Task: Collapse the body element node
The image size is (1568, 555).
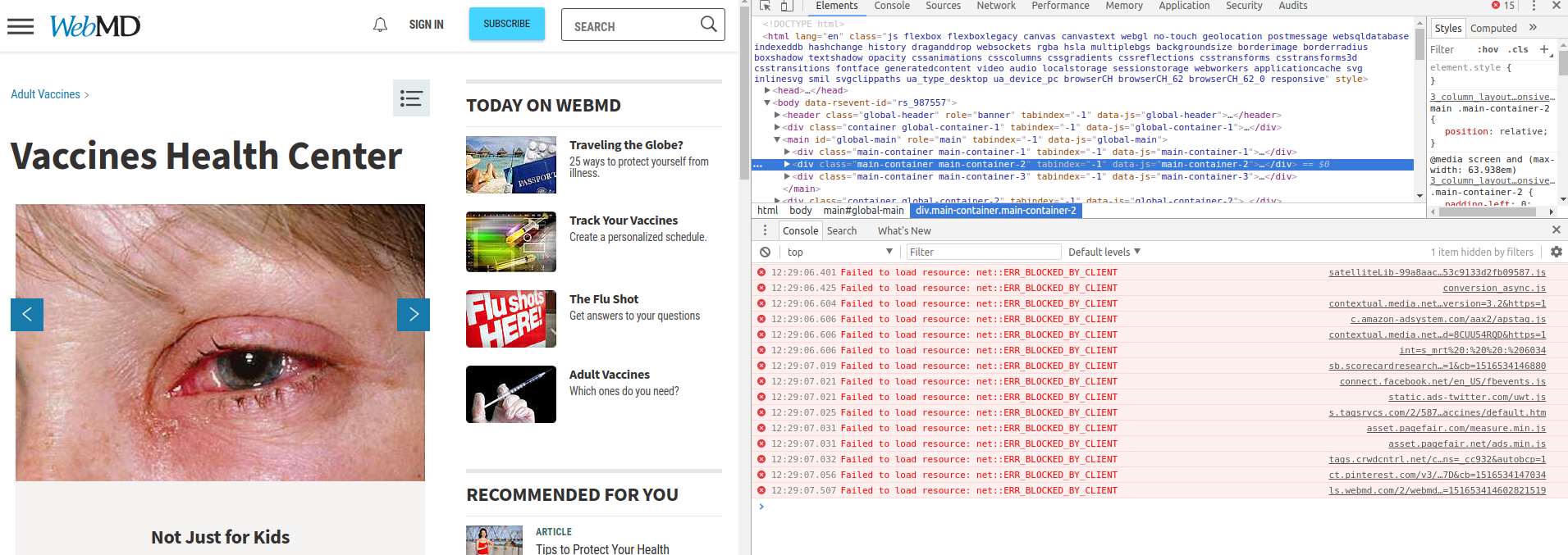Action: pyautogui.click(x=767, y=102)
